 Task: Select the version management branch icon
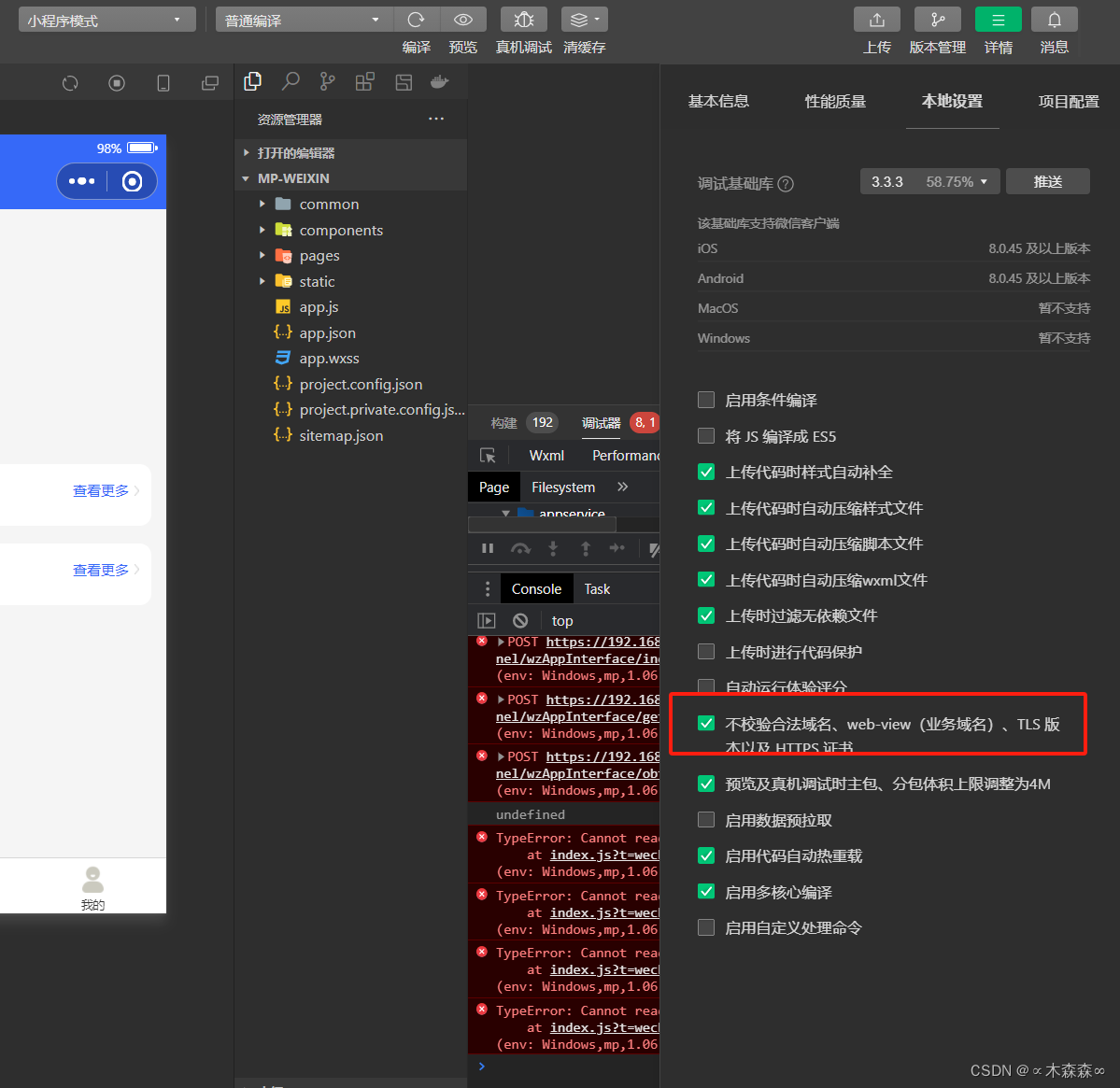(937, 19)
